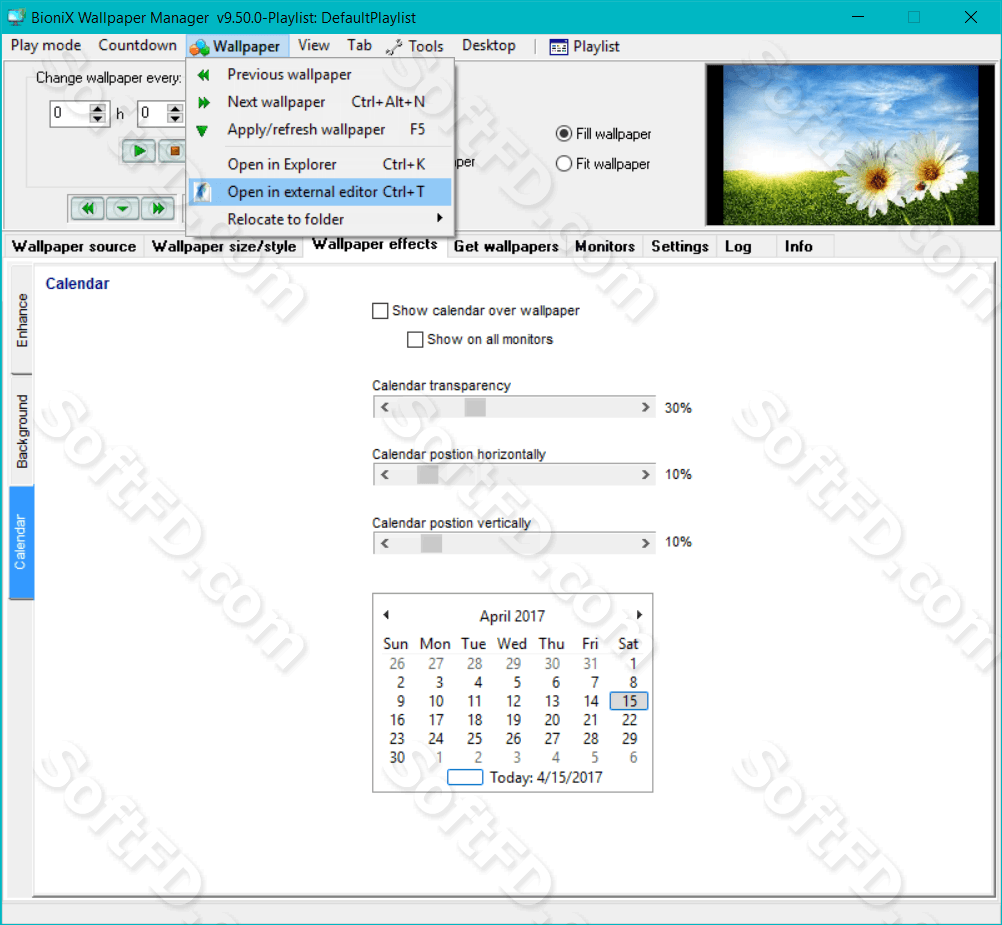This screenshot has height=925, width=1002.
Task: Click the green Previous wallpaper arrow icon in menu
Action: [x=203, y=75]
